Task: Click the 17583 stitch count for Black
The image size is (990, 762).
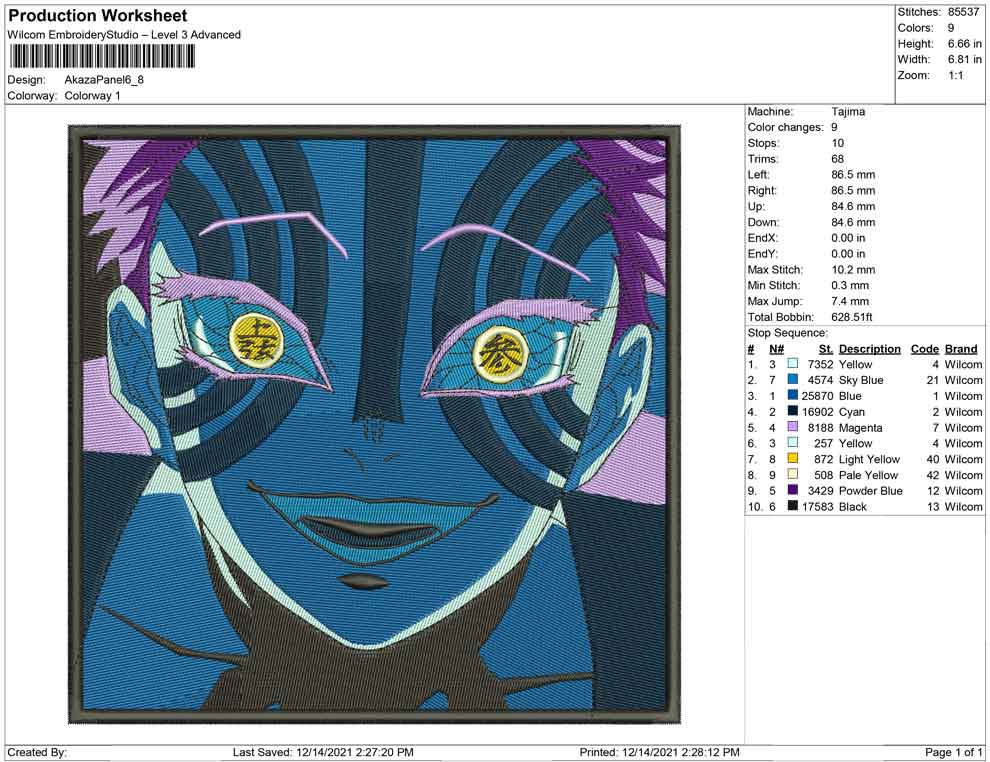Action: pos(817,506)
